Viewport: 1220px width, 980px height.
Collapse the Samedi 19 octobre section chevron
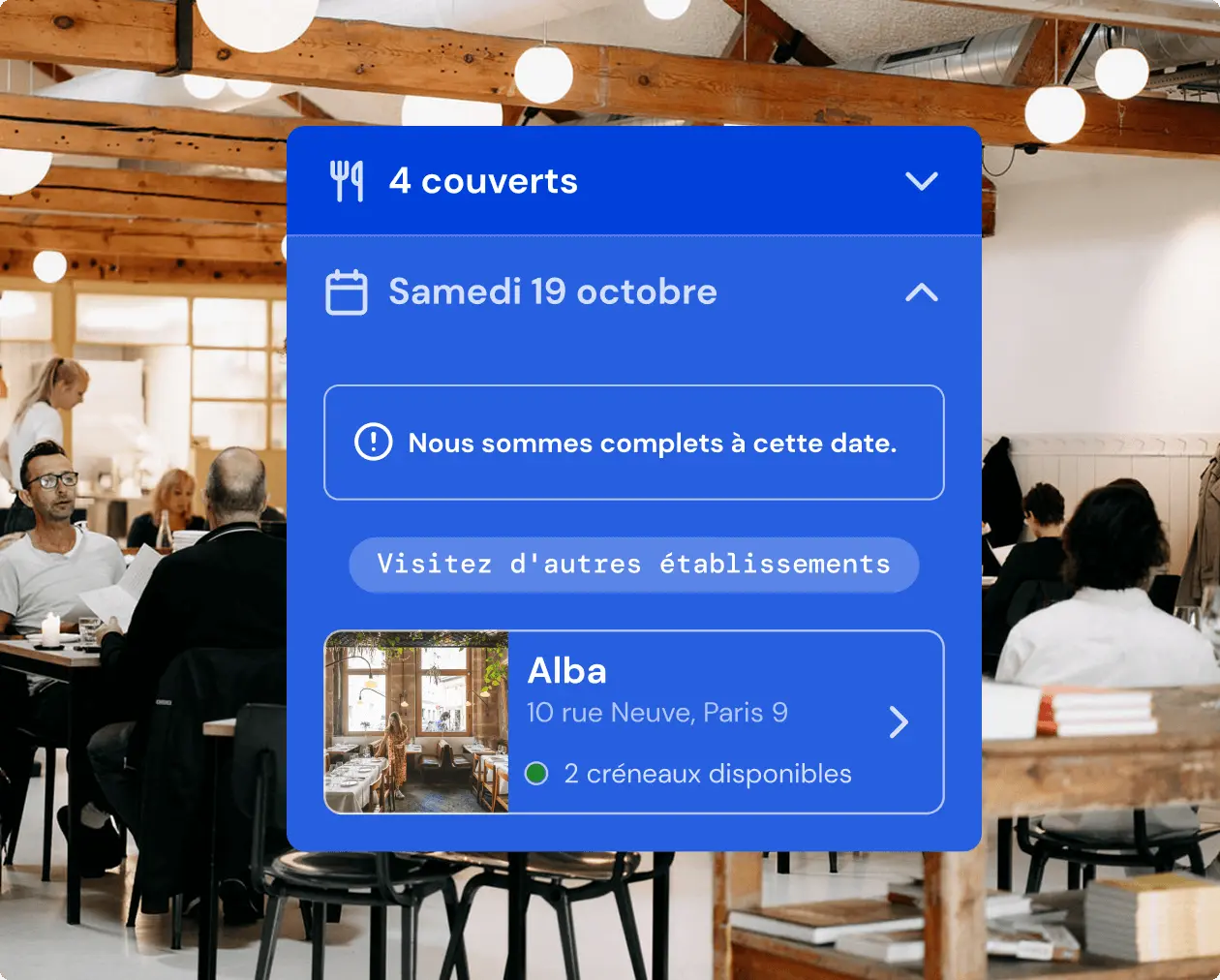922,292
